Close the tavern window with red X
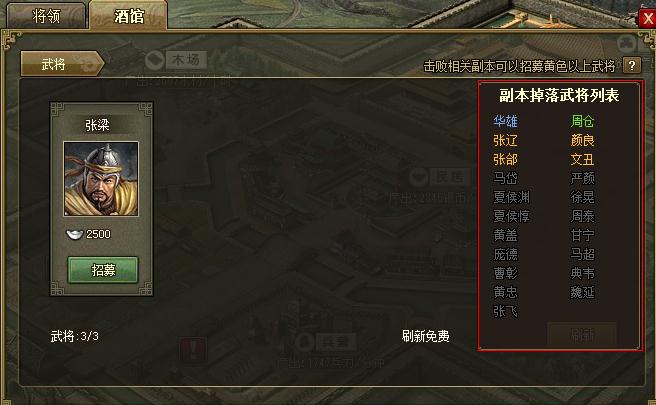The width and height of the screenshot is (656, 405). (x=647, y=18)
